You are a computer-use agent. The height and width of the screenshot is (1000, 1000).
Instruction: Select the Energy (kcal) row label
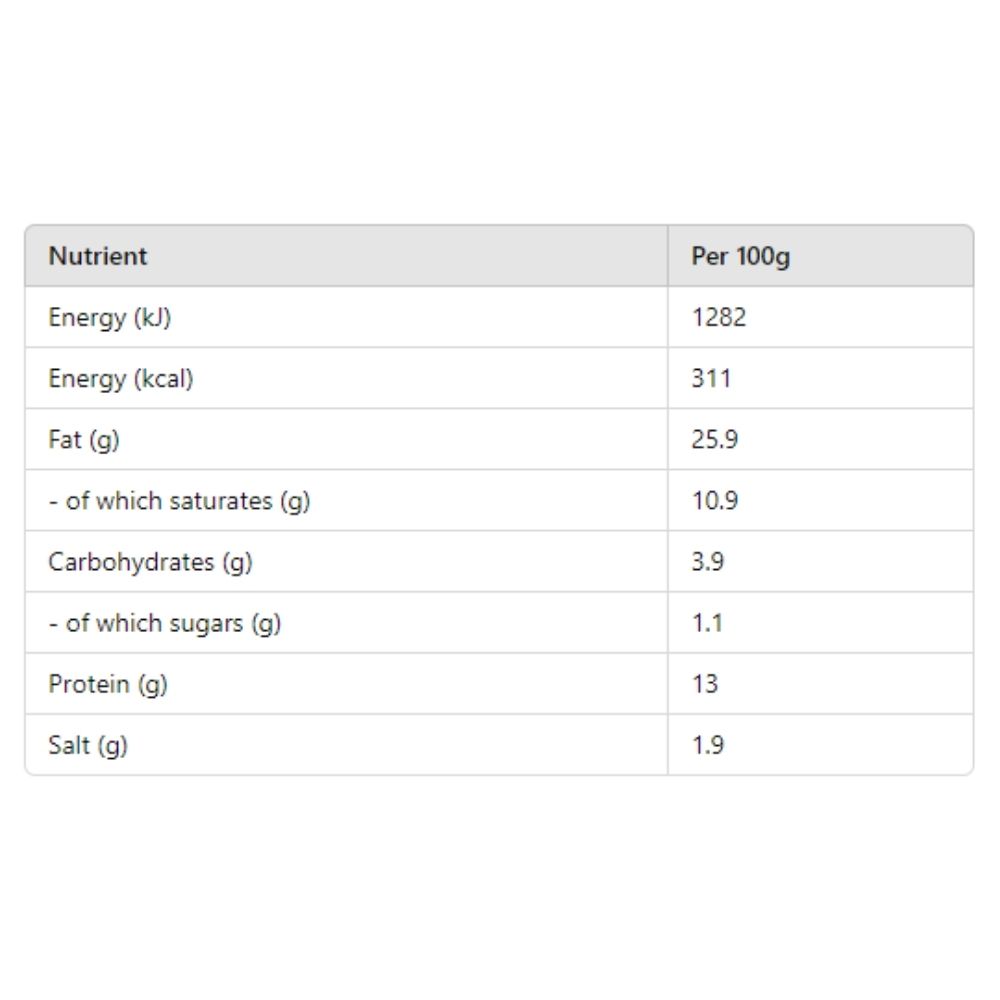[121, 379]
